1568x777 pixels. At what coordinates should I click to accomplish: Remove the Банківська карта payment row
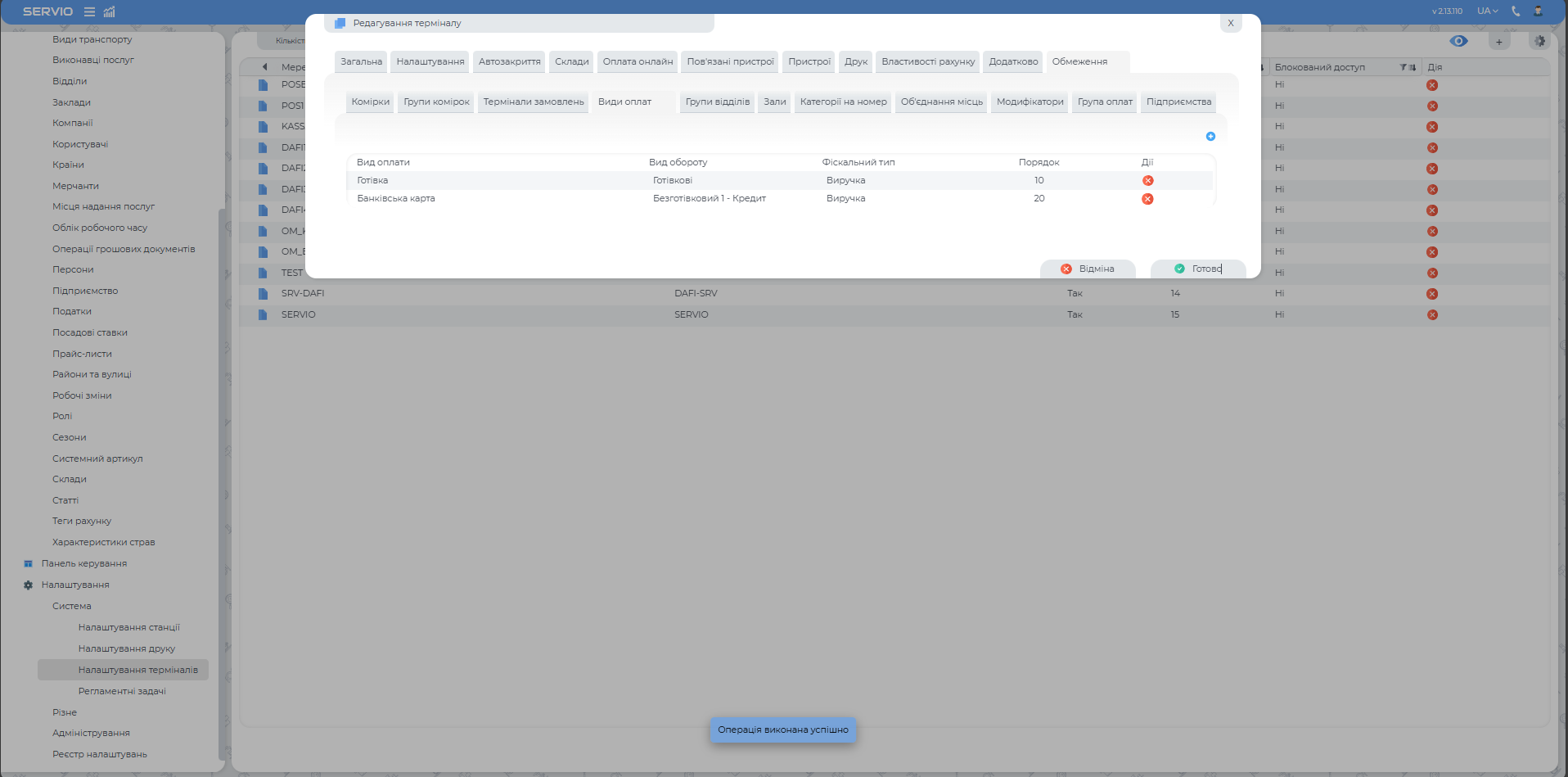click(x=1147, y=199)
